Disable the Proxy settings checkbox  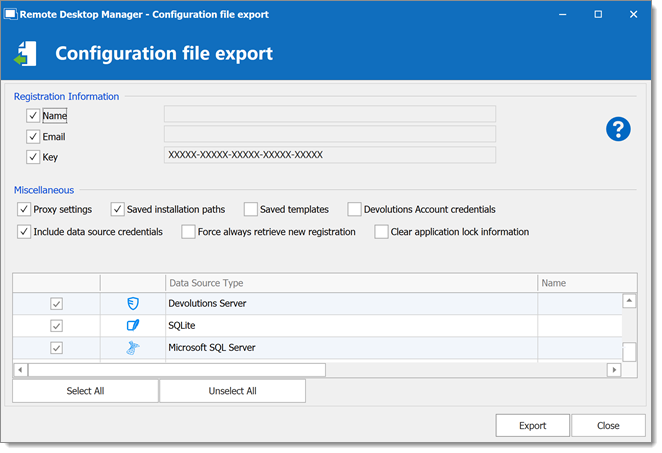(24, 209)
